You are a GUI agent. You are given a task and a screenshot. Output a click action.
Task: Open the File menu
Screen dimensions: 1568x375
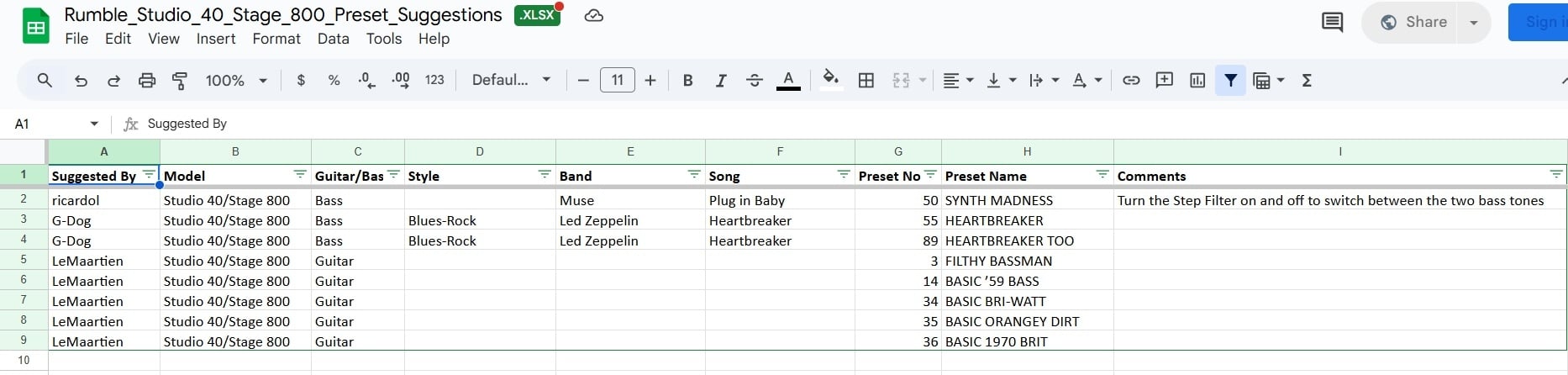pyautogui.click(x=76, y=39)
